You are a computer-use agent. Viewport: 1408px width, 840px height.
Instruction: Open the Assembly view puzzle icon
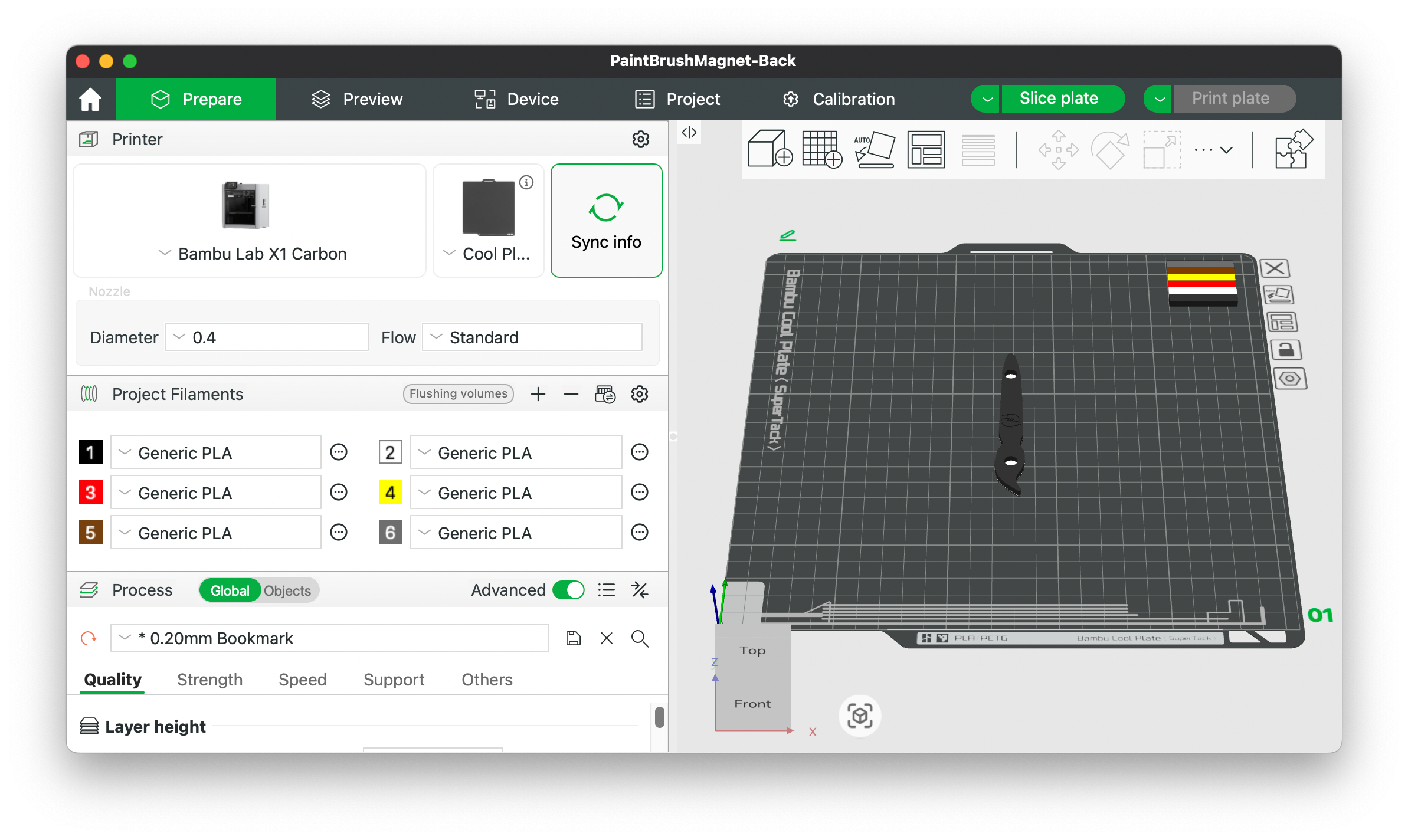click(x=1294, y=149)
